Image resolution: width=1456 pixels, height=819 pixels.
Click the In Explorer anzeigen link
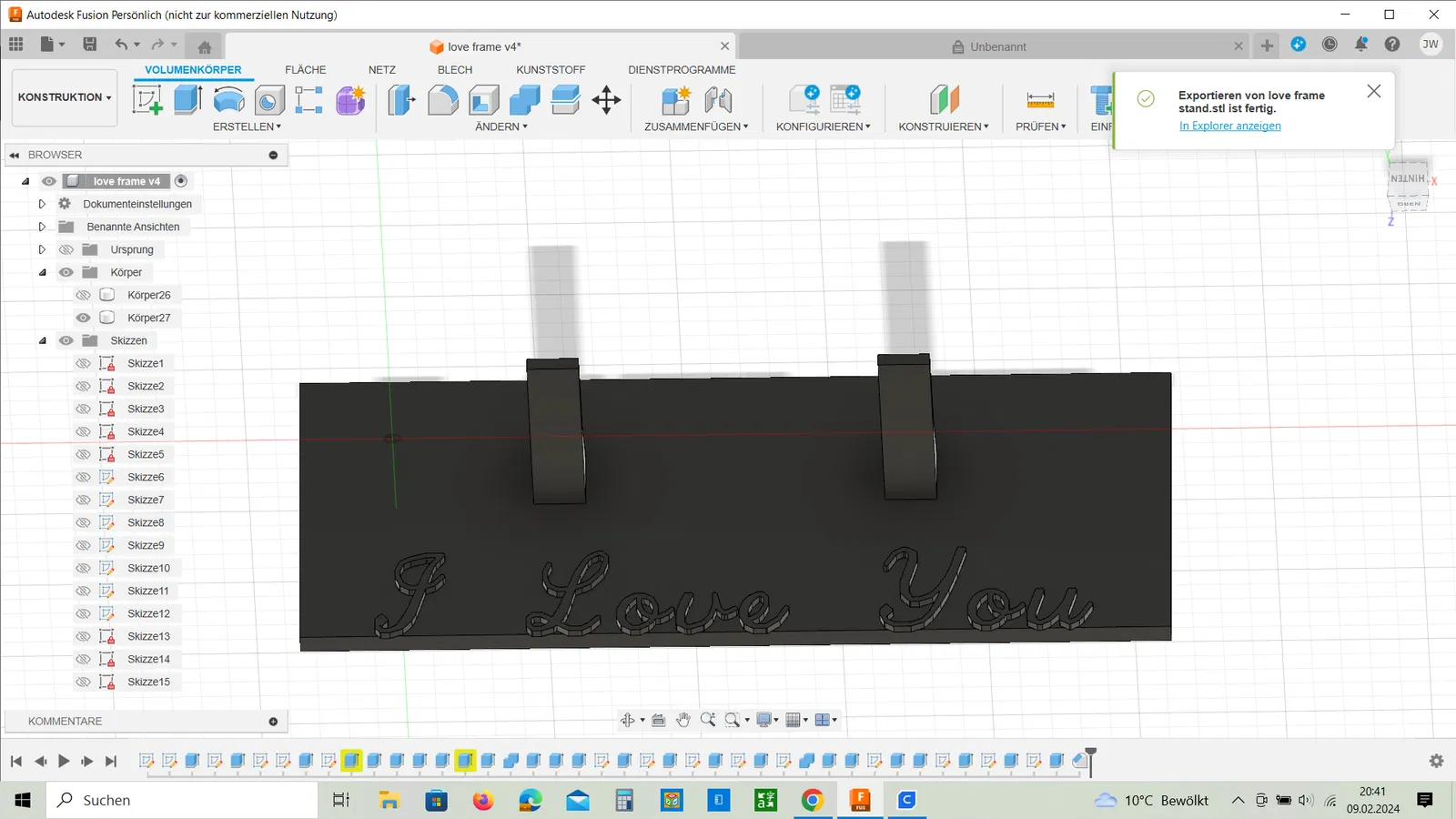pos(1229,126)
